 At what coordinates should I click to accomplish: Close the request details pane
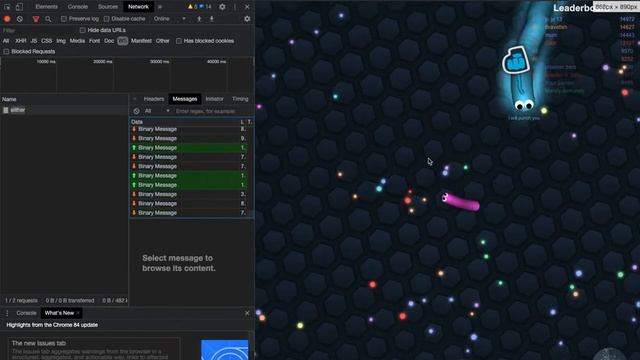point(135,99)
